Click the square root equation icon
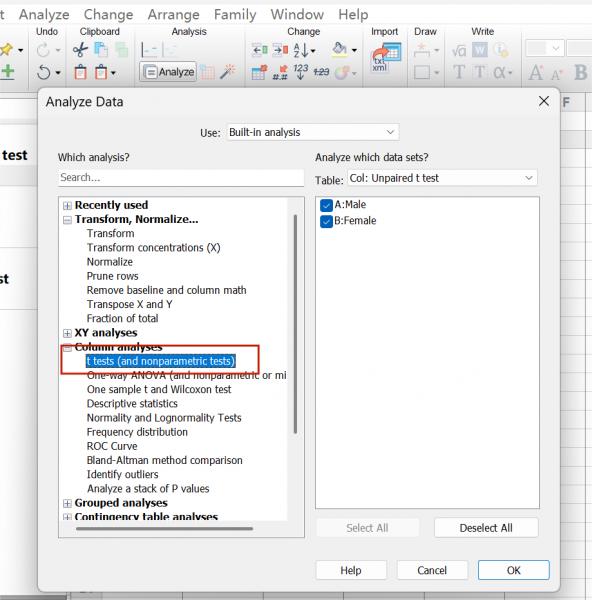The height and width of the screenshot is (600, 592). pos(459,50)
